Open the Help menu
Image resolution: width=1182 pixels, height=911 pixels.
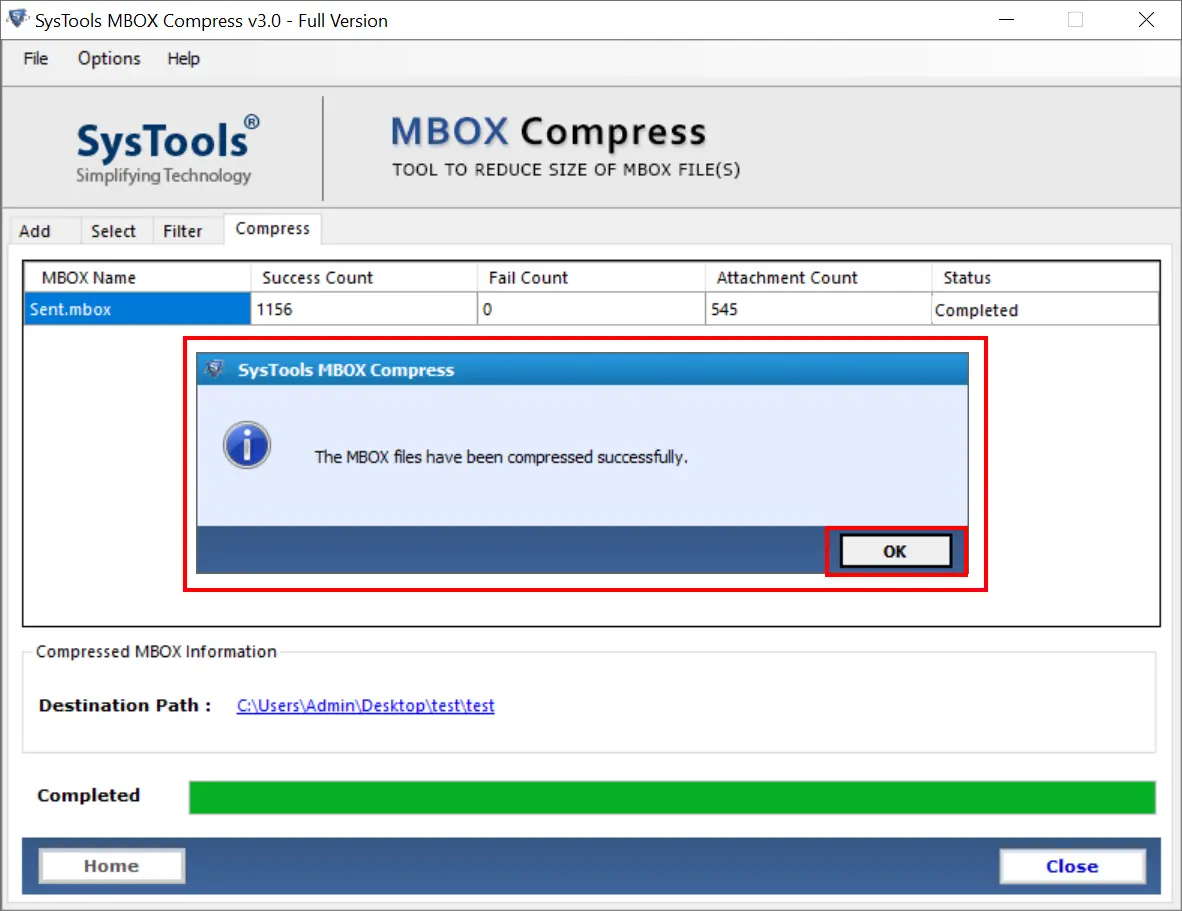183,59
